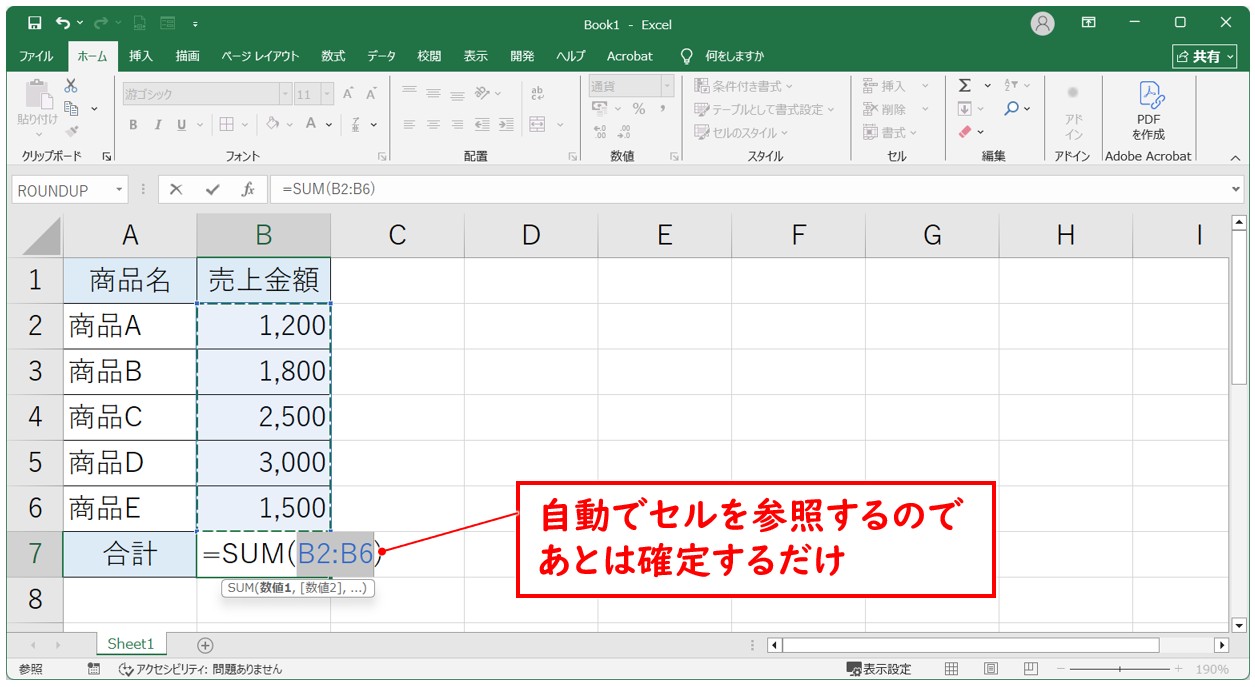Collapse the ribbon with the chevron

tap(1234, 158)
